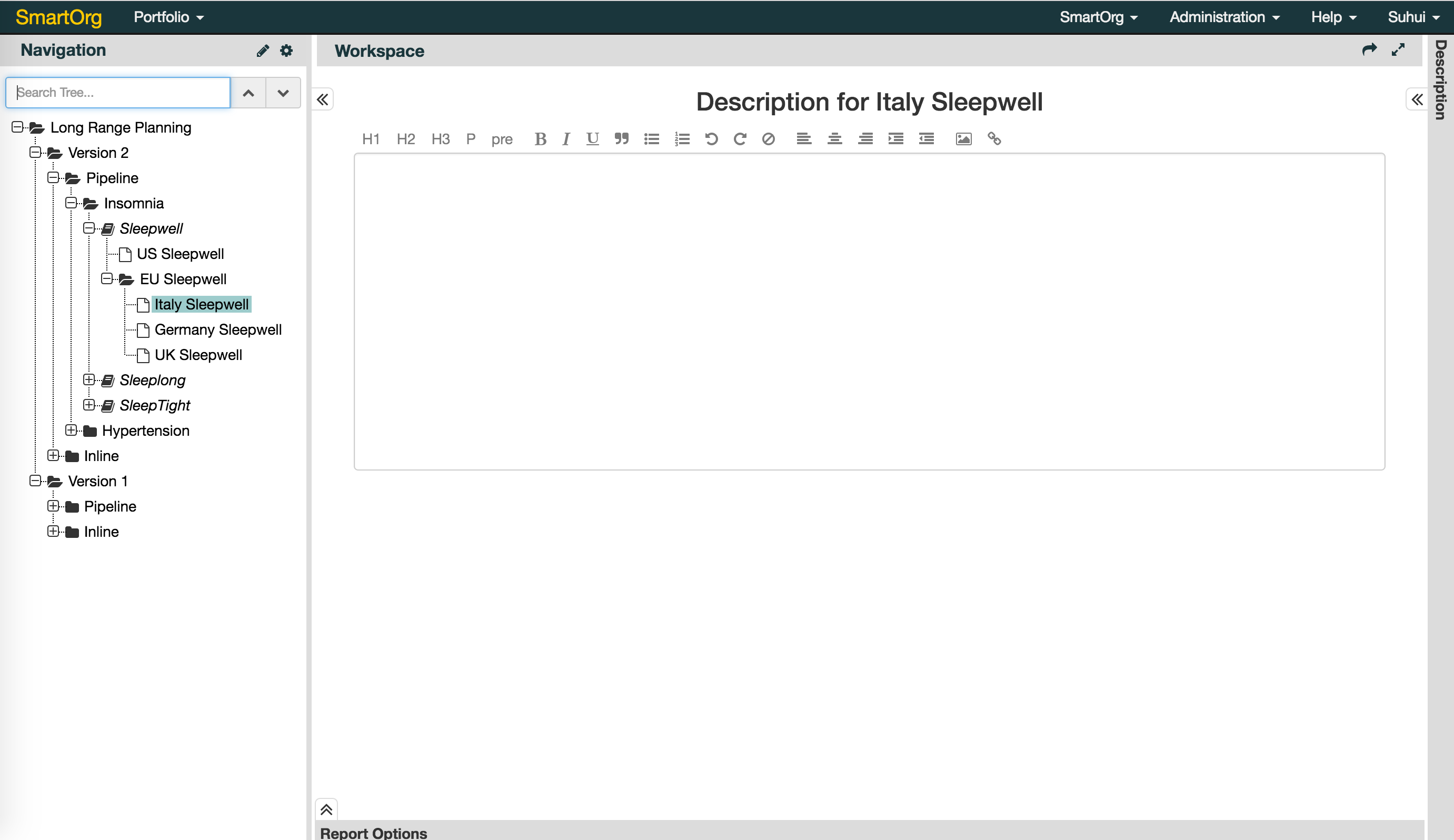Click the undo icon in editor
This screenshot has height=840, width=1454.
click(711, 139)
